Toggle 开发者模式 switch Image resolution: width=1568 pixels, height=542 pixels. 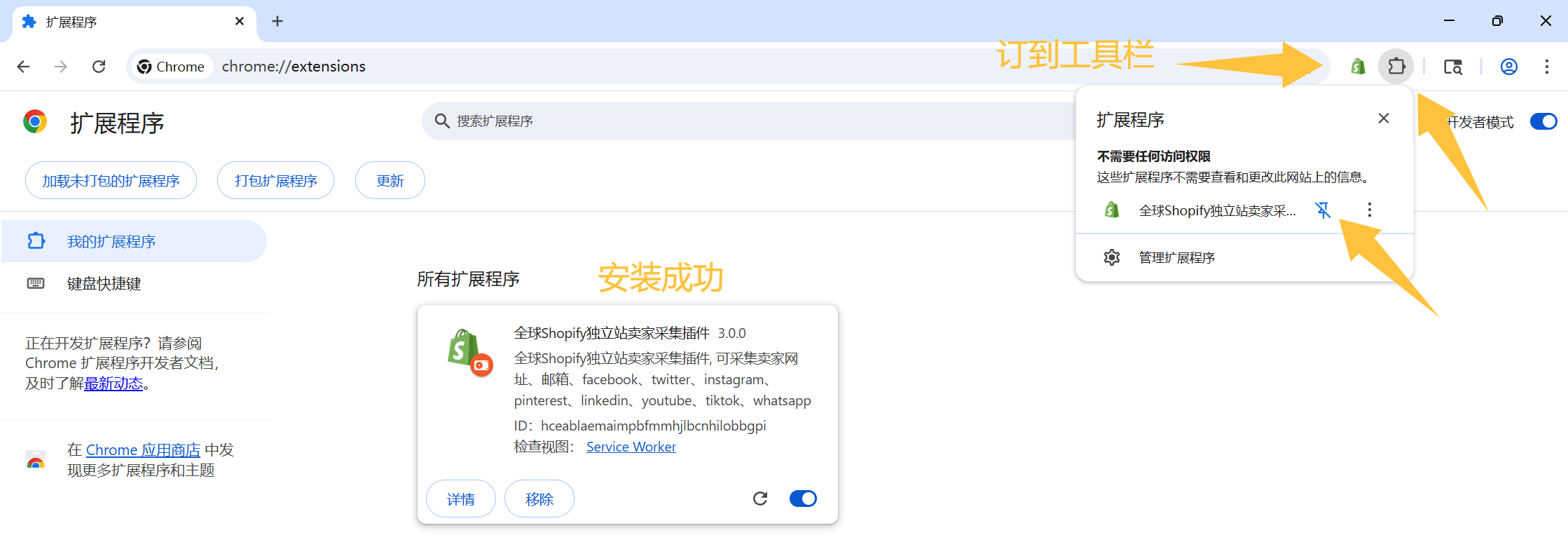(1543, 121)
